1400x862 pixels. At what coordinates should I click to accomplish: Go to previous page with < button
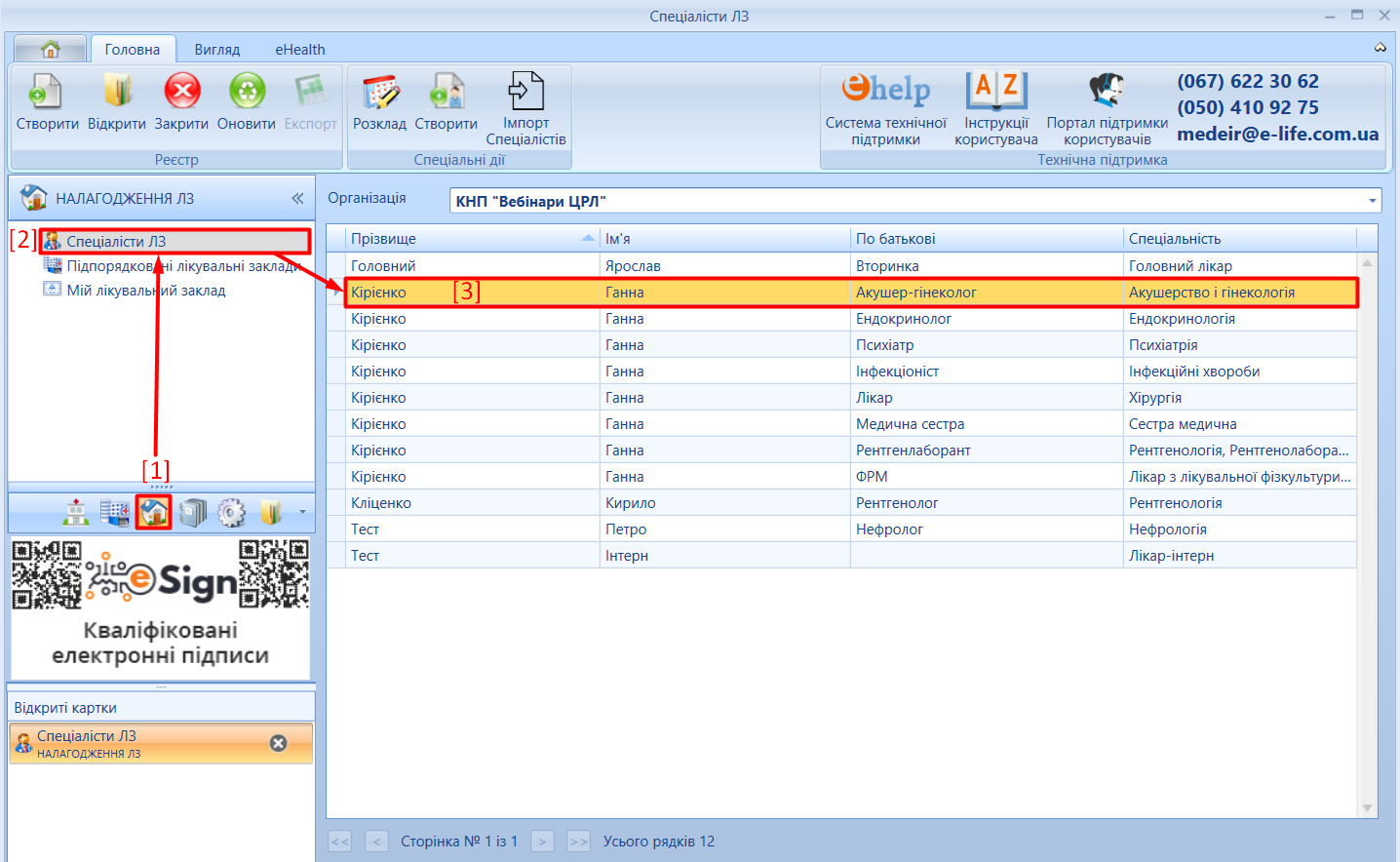[377, 842]
